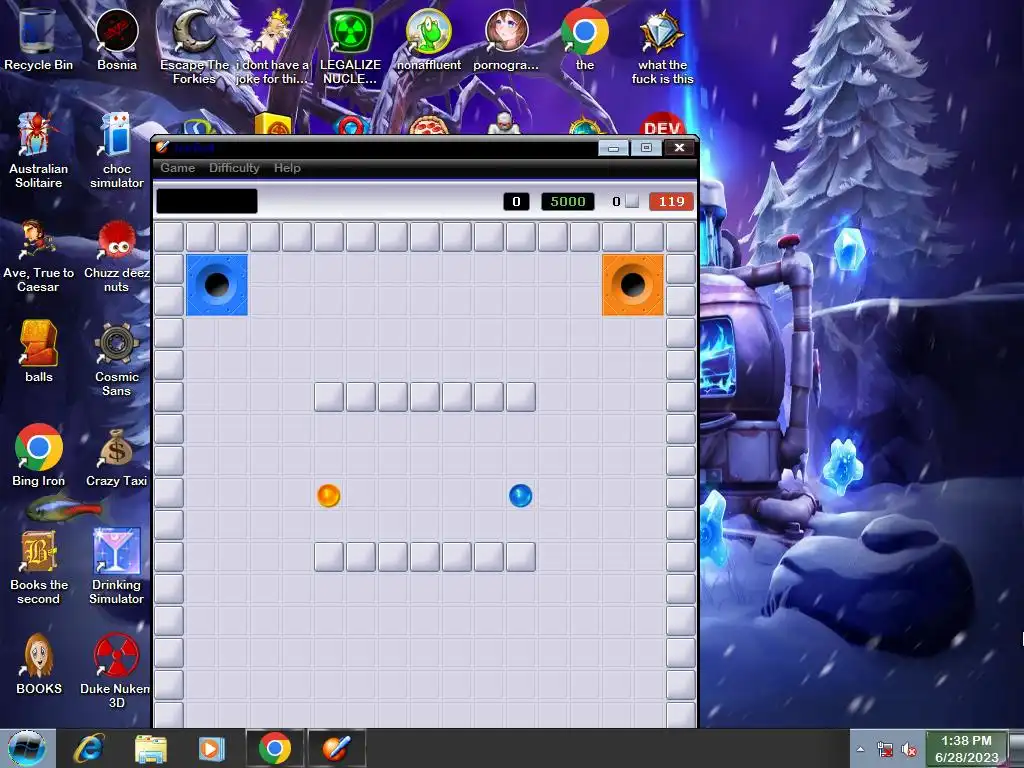Screen dimensions: 1024x768
Task: Open the Game menu
Action: 178,168
